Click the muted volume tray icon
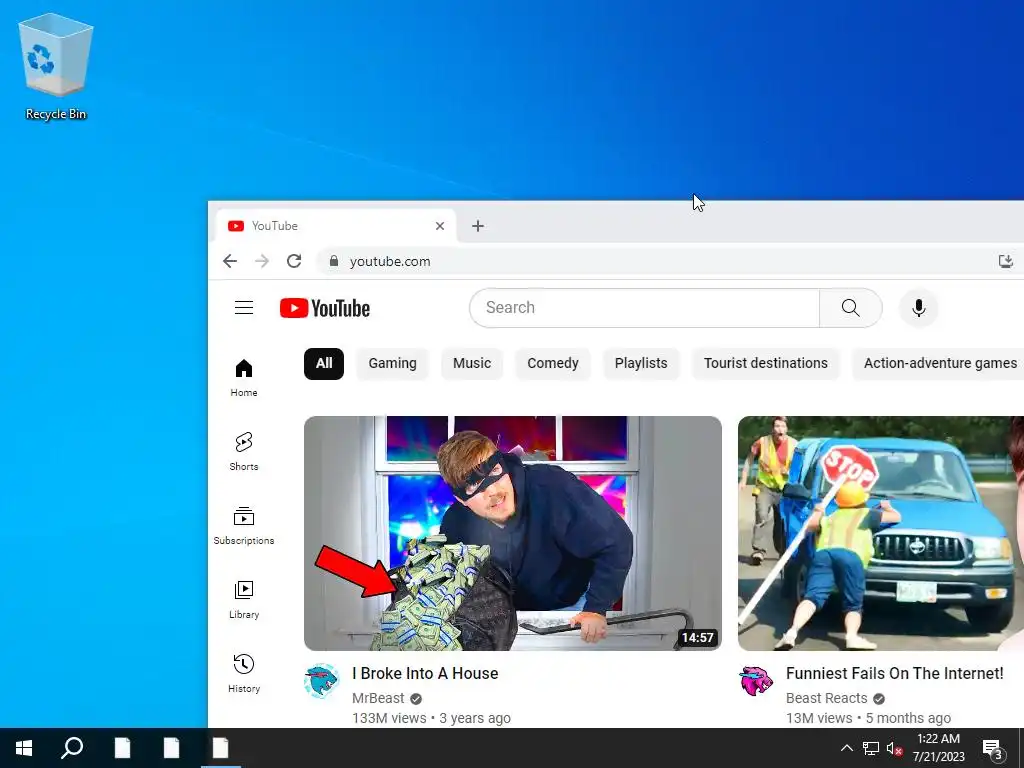Viewport: 1024px width, 768px height. 894,748
